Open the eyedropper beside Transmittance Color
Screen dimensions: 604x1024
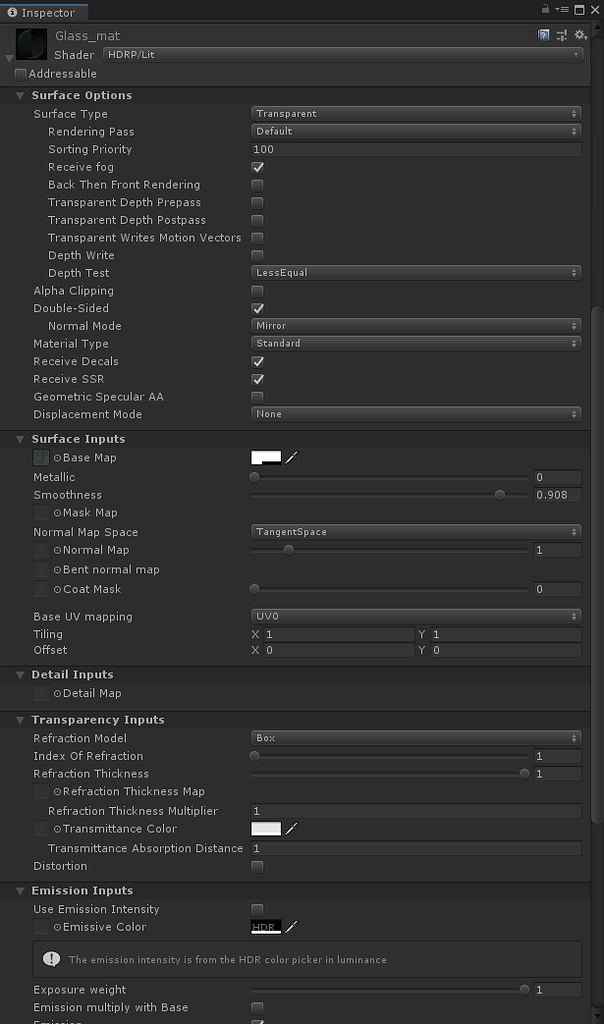click(x=290, y=828)
